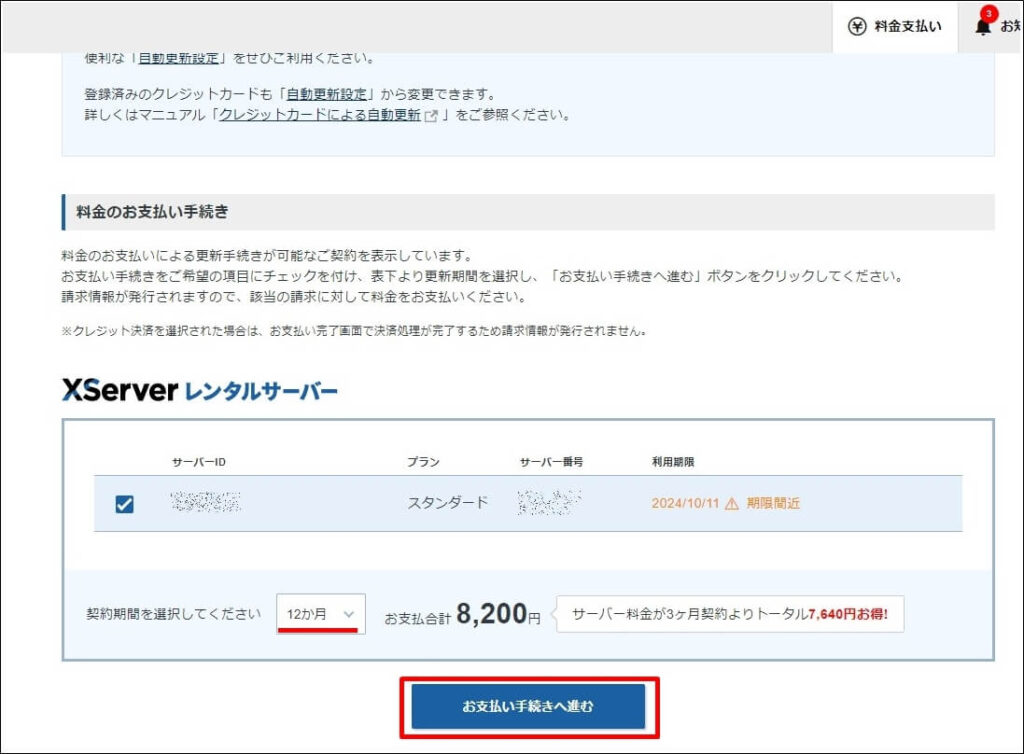Click the 2024/10/11 expiry date

[684, 503]
